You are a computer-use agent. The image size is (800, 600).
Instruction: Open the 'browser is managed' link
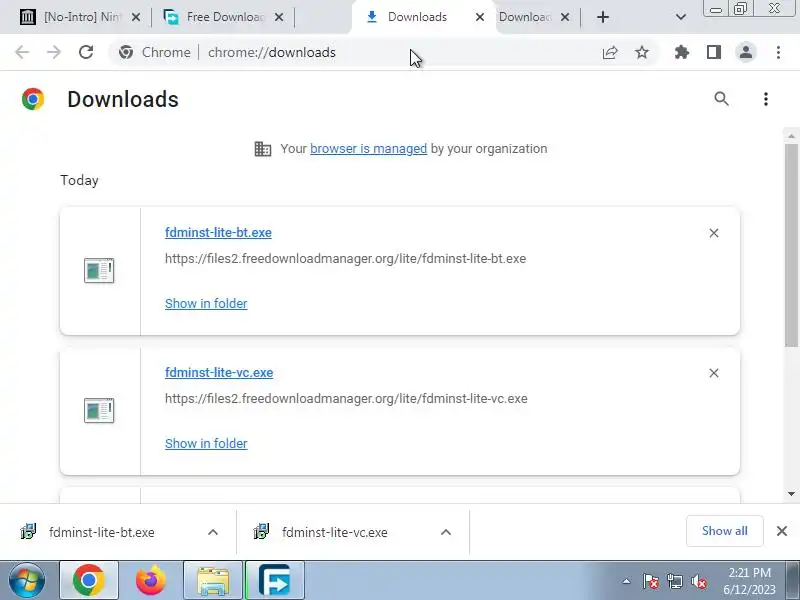click(368, 148)
